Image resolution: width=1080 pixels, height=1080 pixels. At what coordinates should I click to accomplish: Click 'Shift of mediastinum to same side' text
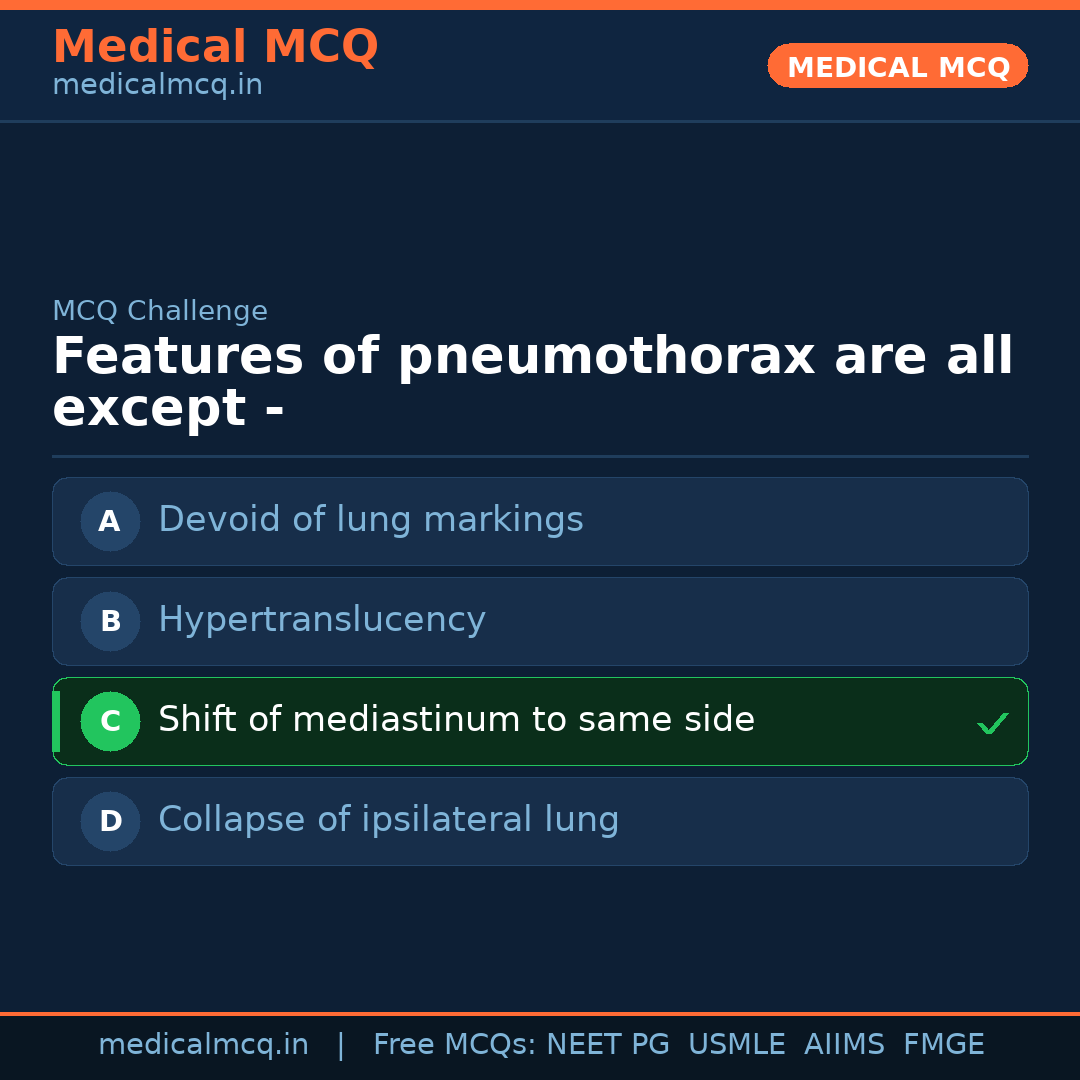(x=456, y=720)
